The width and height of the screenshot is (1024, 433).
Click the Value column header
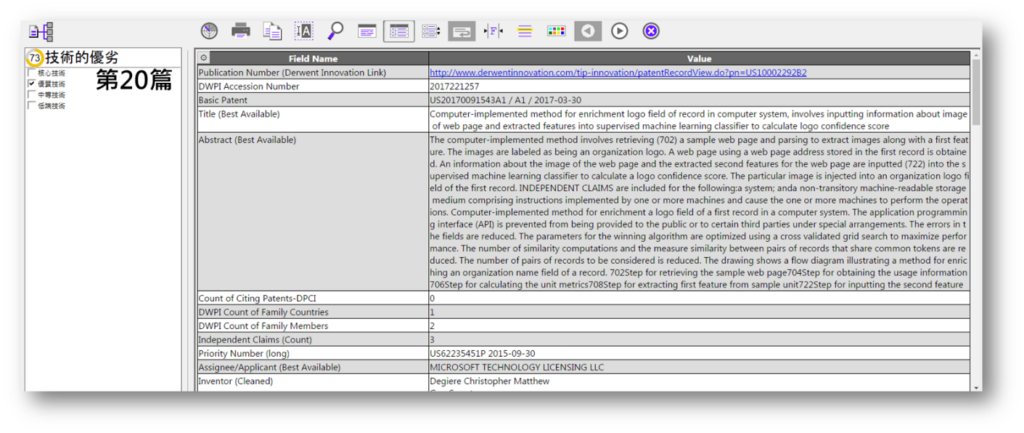click(699, 59)
